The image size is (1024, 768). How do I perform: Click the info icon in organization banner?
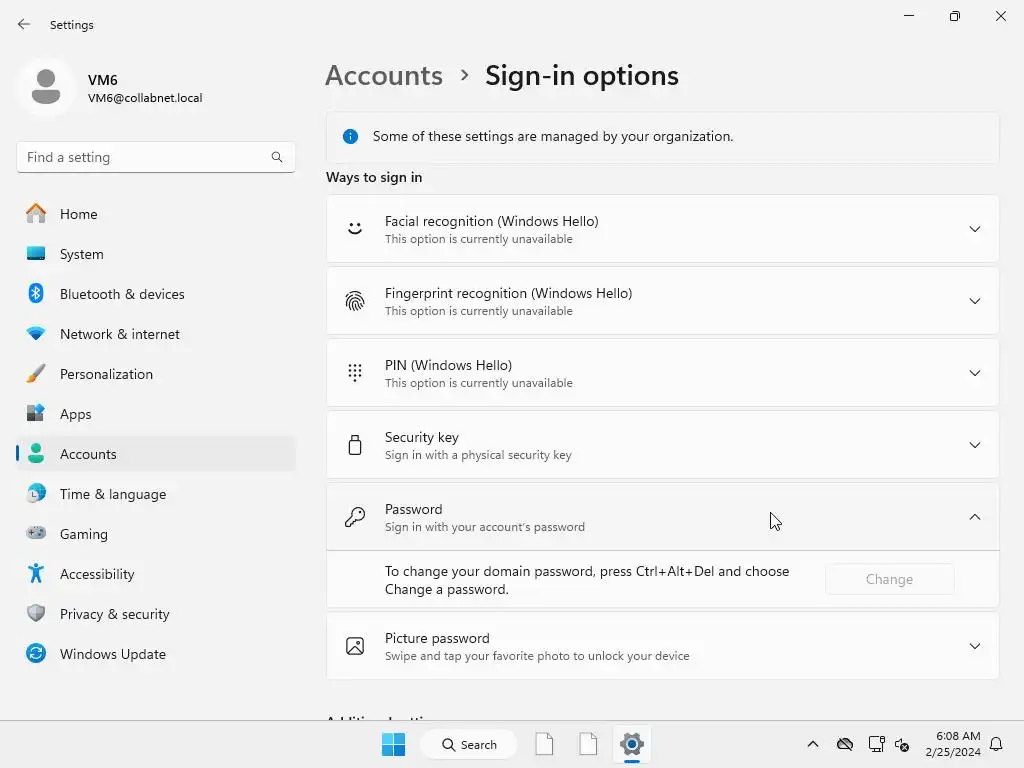pos(351,136)
